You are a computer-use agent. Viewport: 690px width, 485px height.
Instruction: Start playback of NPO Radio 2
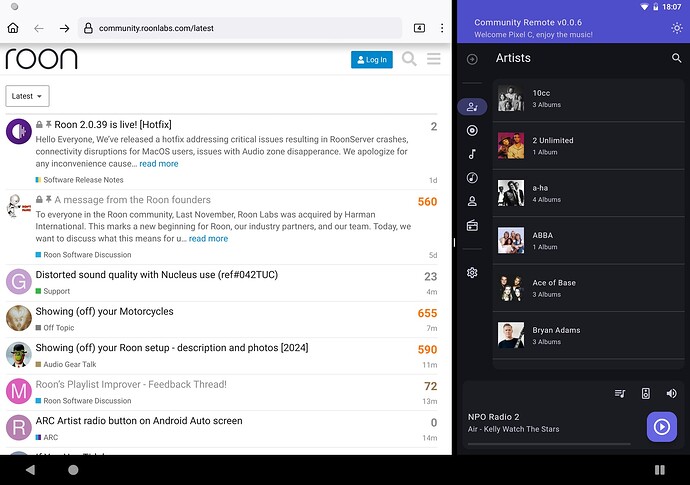(662, 426)
